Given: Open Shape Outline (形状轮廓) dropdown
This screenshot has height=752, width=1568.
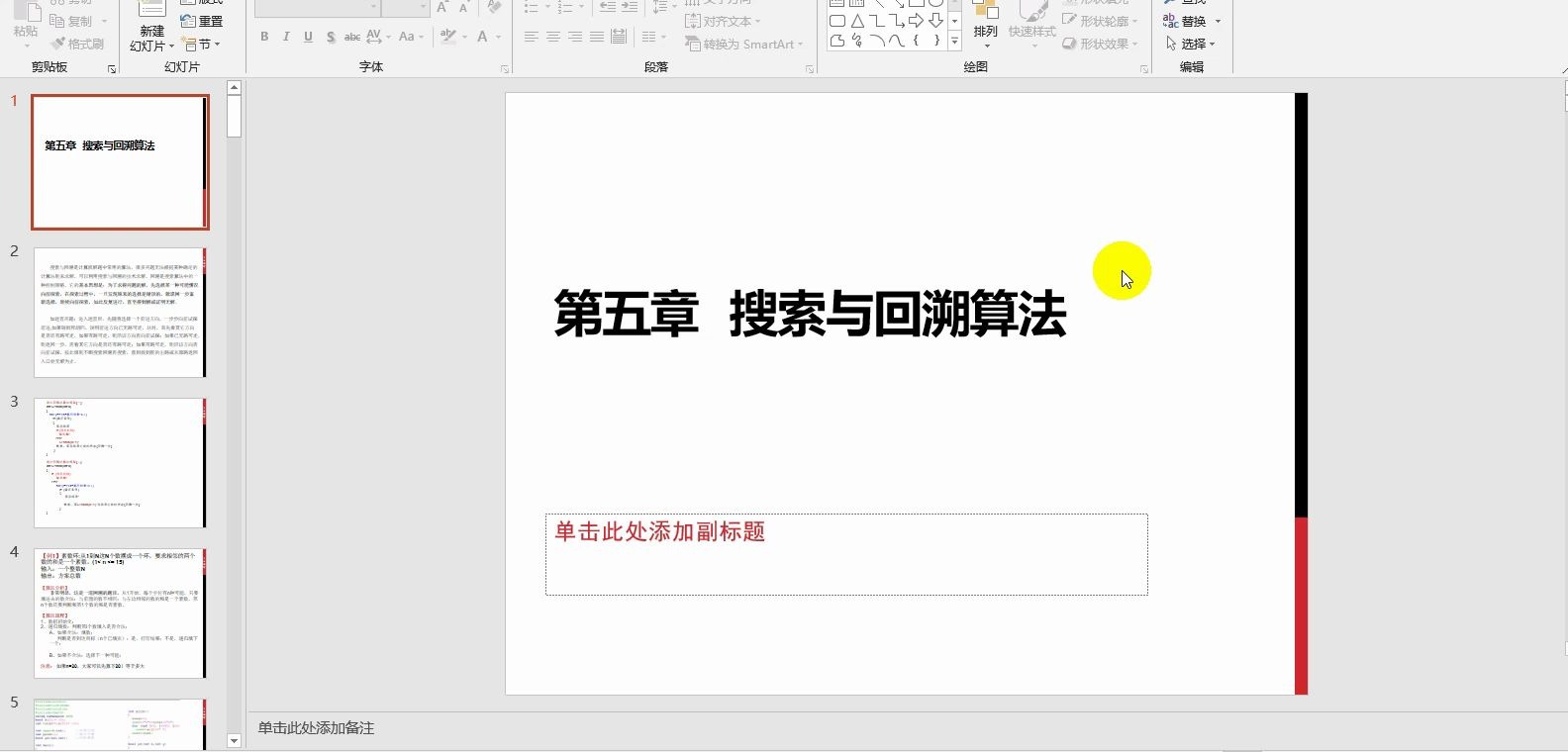Looking at the screenshot, I should [x=1100, y=21].
